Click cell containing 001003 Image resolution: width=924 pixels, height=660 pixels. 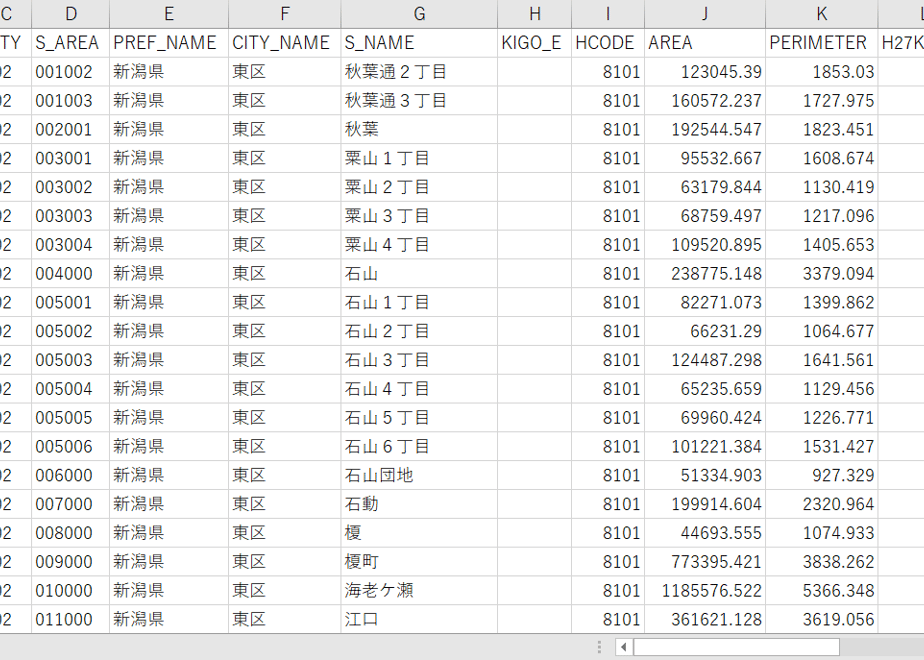[x=71, y=101]
